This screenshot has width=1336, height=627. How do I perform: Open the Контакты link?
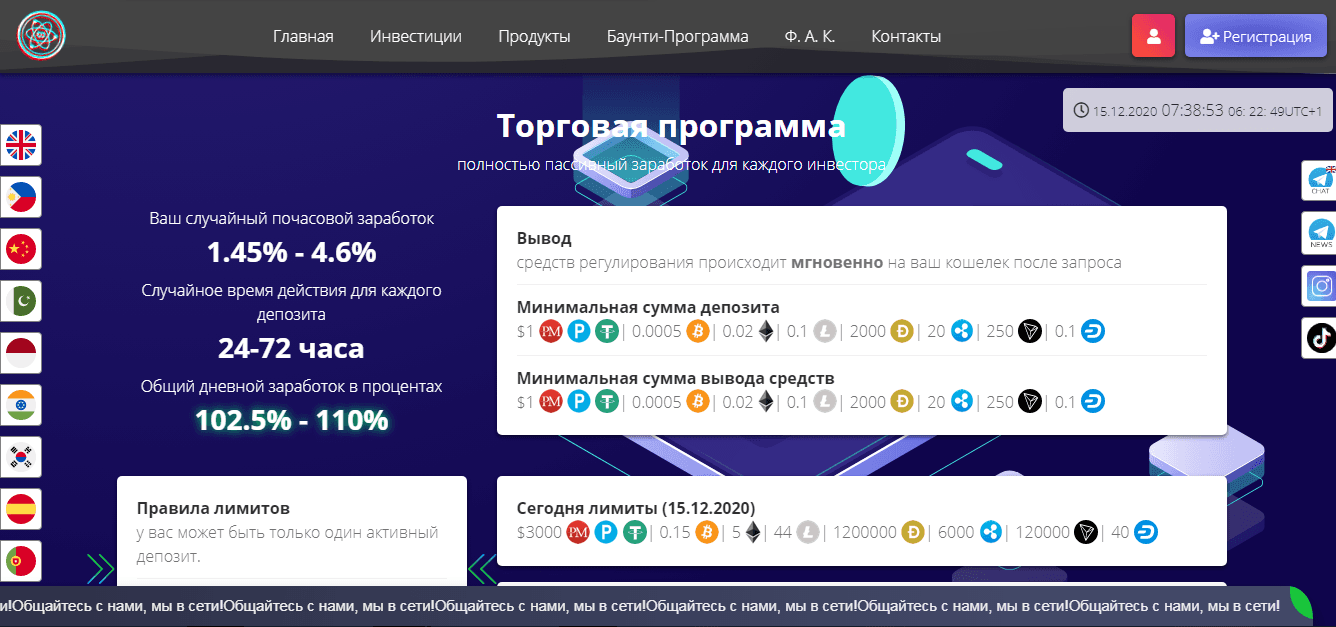click(906, 37)
